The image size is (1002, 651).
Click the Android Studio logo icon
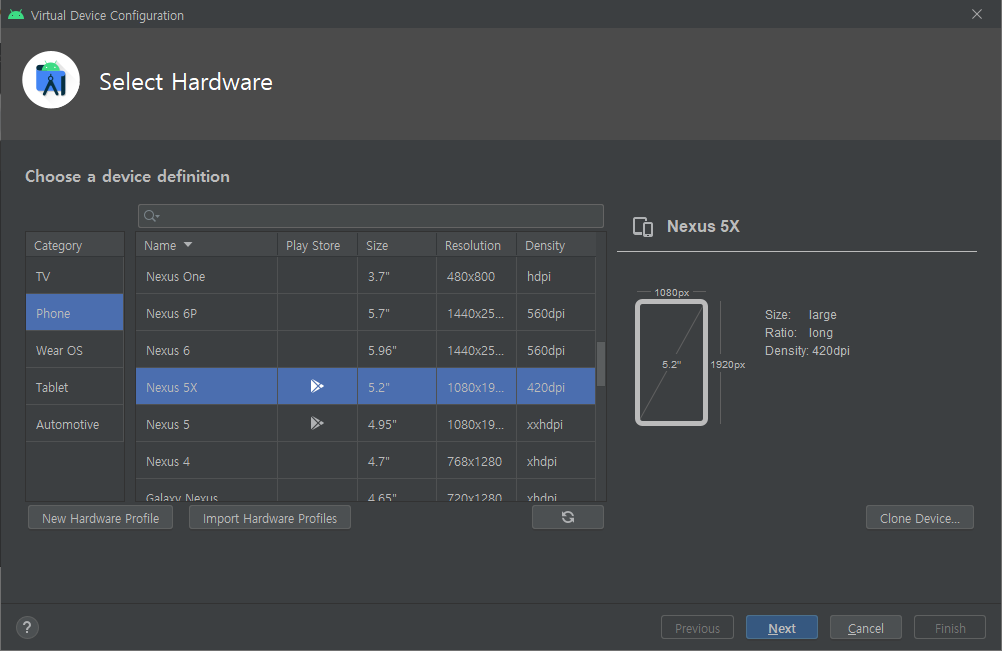(51, 80)
